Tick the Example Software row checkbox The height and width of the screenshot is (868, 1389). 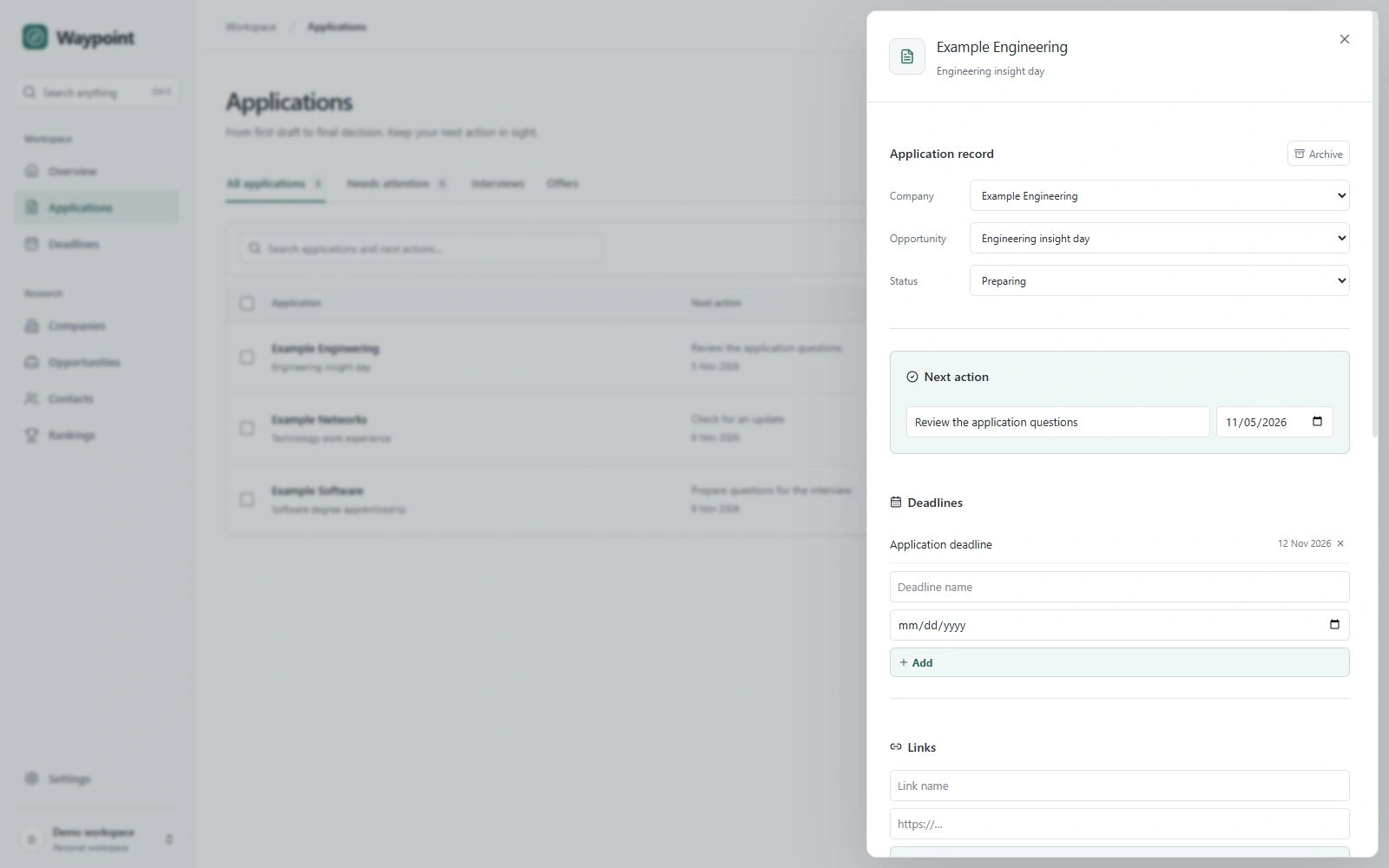[x=247, y=499]
